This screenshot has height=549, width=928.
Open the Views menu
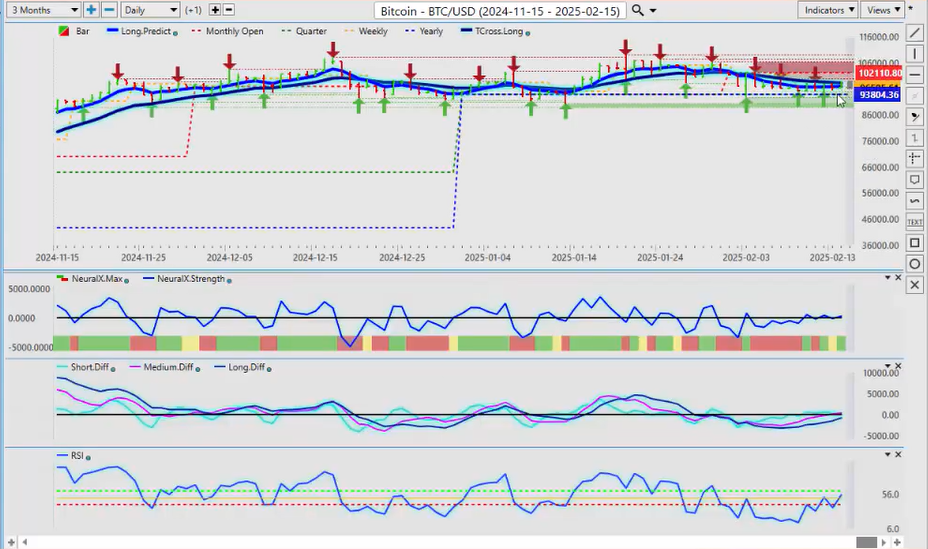click(883, 10)
